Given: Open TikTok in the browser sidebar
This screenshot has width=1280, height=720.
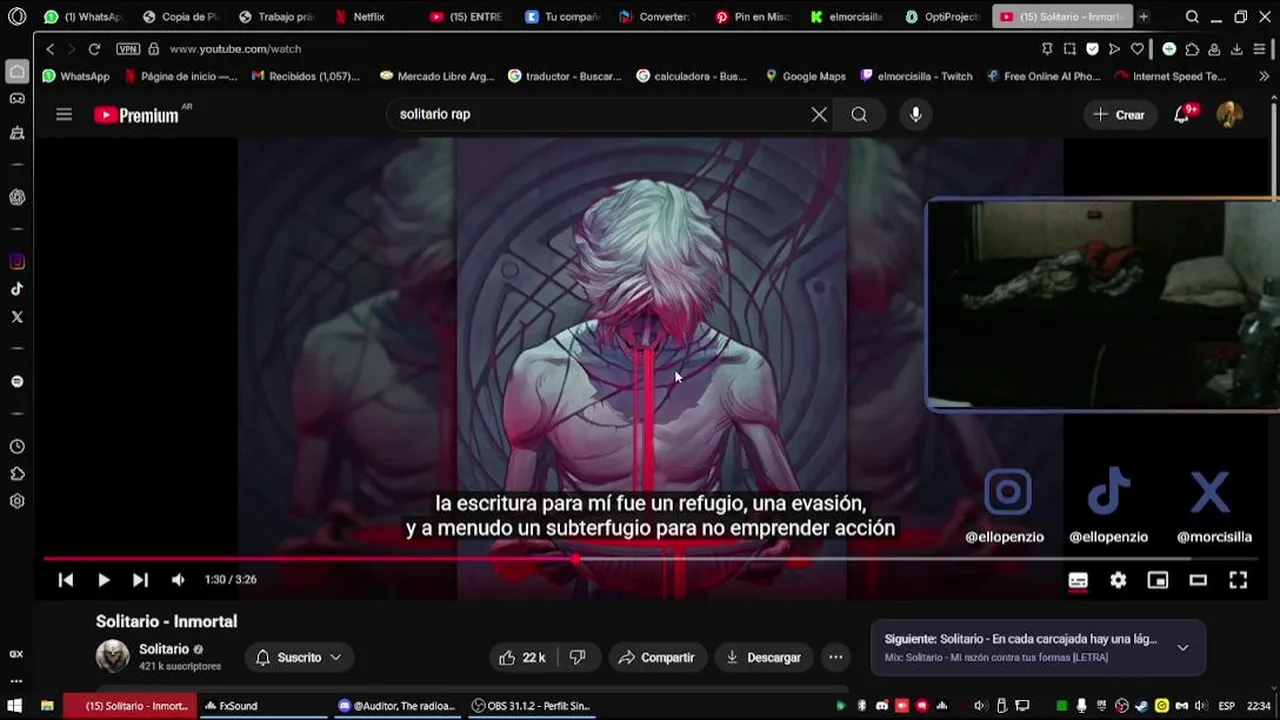Looking at the screenshot, I should click(17, 289).
